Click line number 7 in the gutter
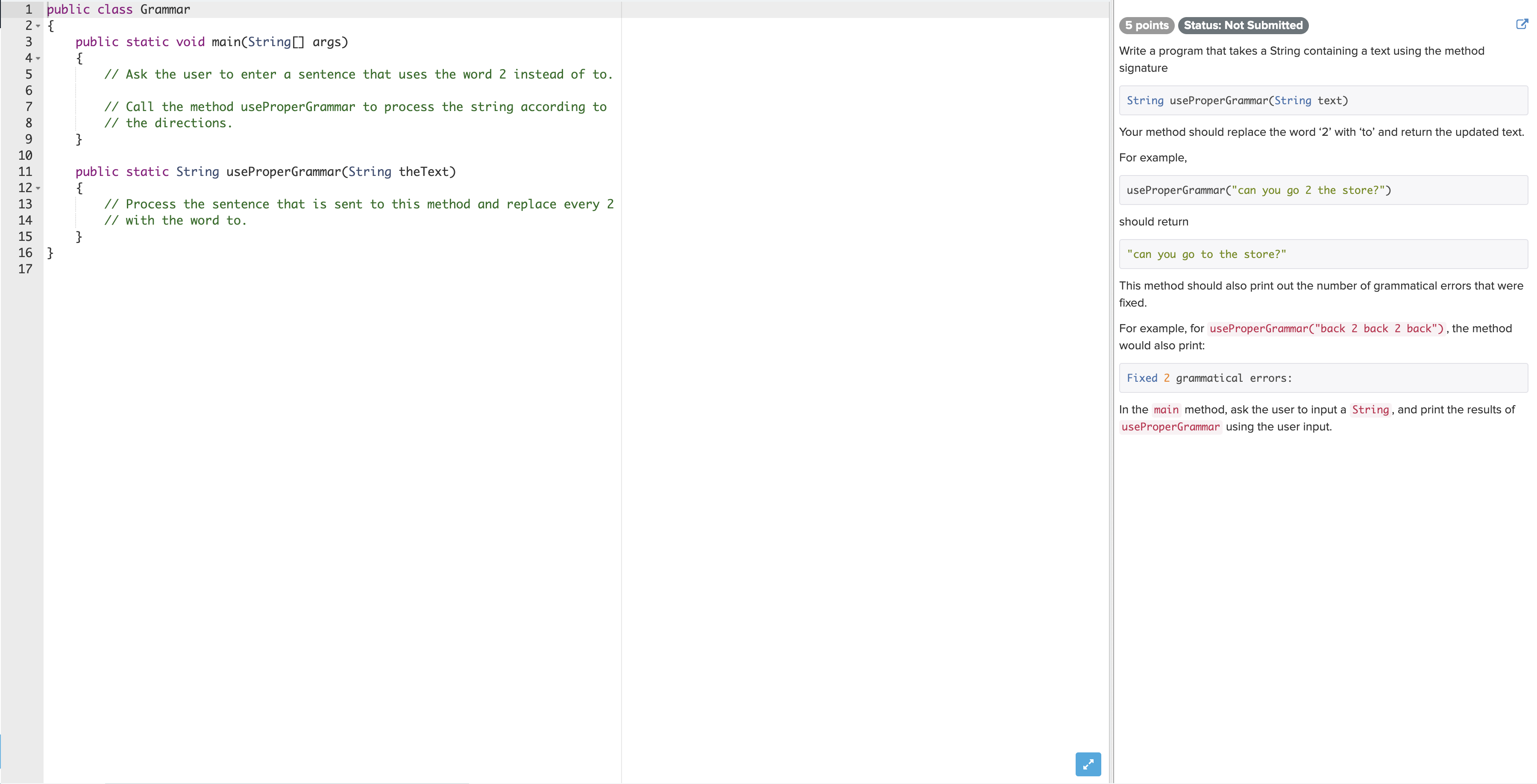The width and height of the screenshot is (1537, 784). click(x=28, y=107)
